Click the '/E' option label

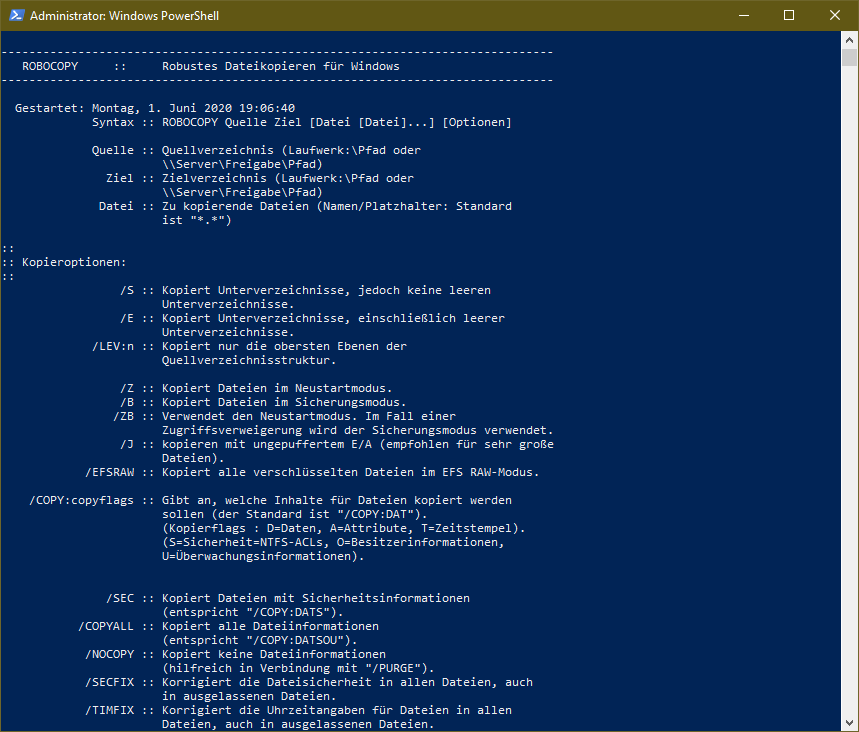[127, 318]
